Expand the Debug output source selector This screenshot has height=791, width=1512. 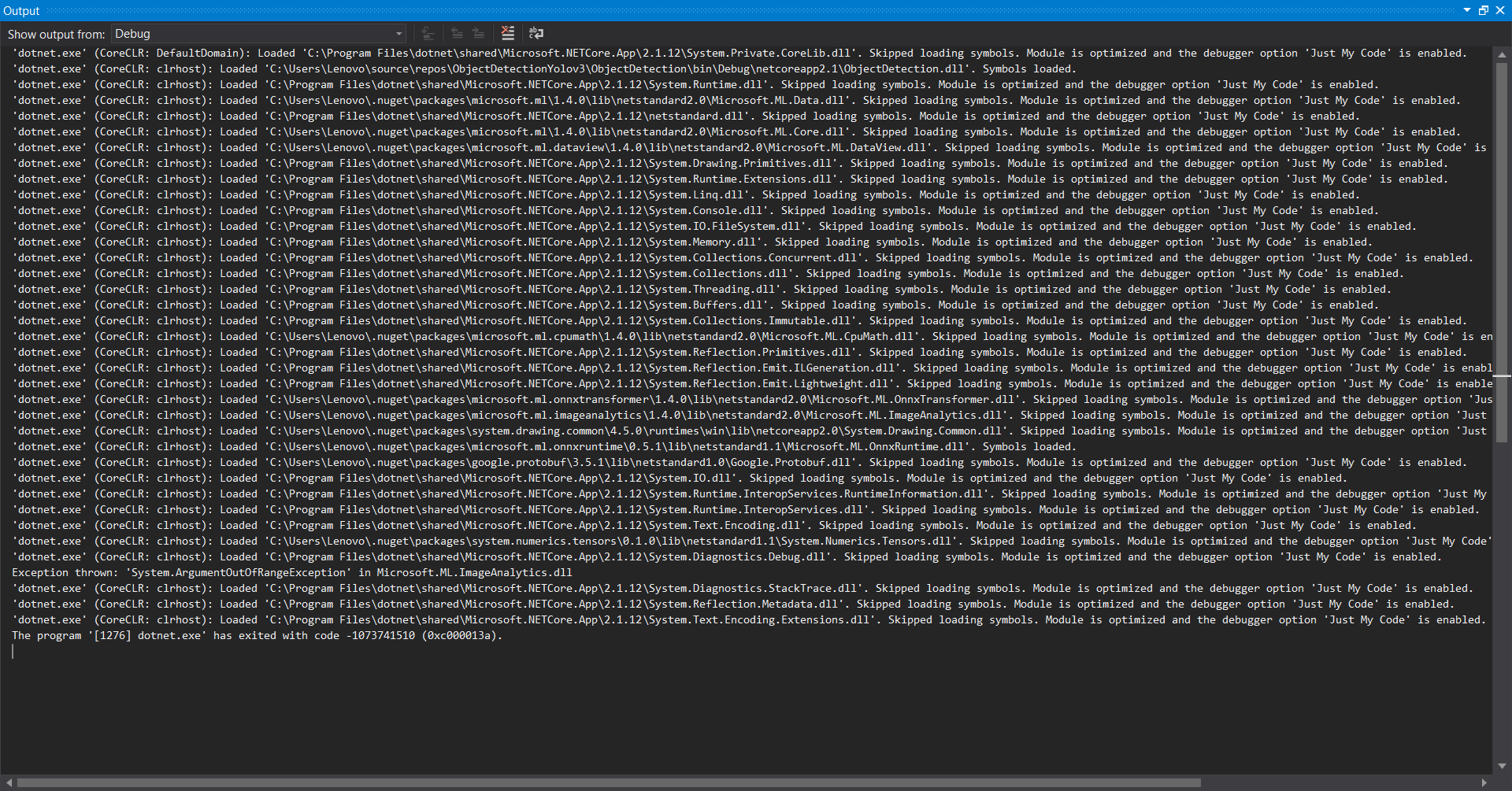coord(399,33)
